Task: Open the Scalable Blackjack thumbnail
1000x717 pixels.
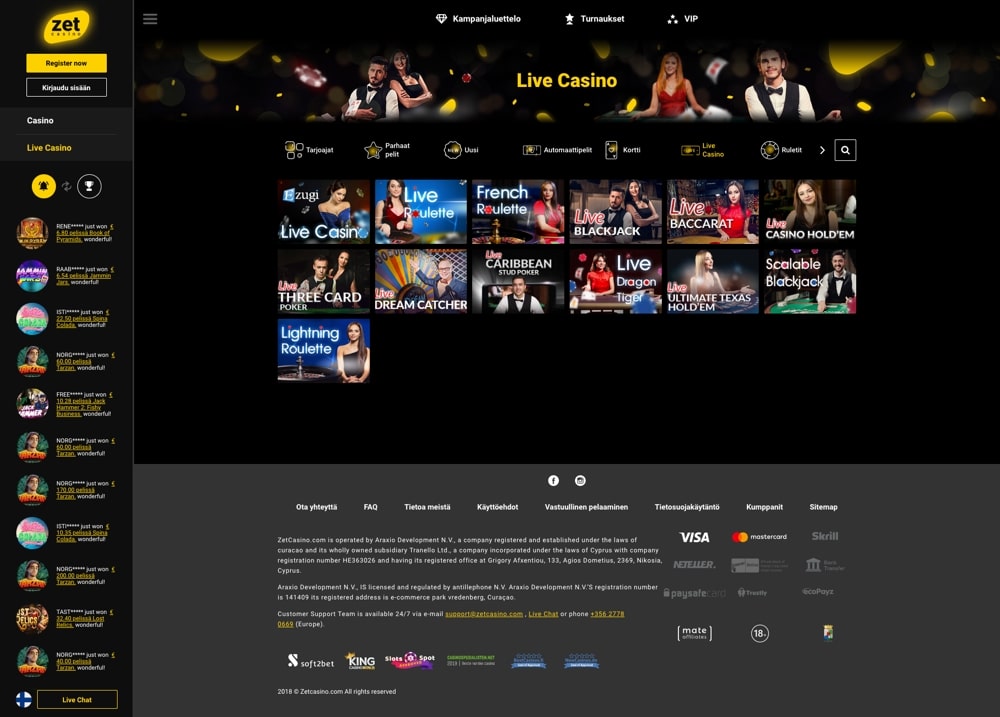Action: coord(810,281)
